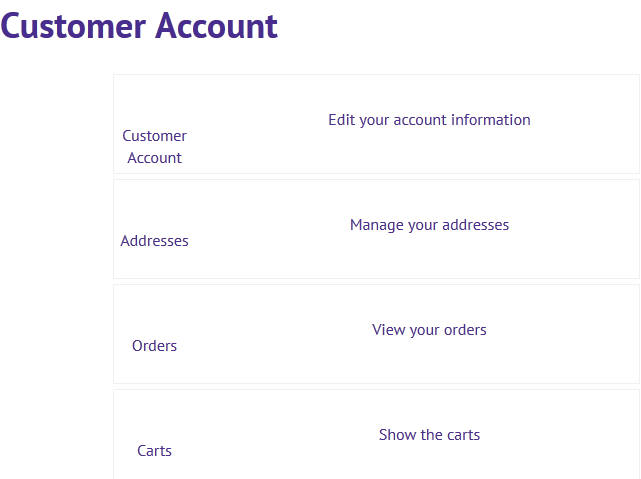
Task: Go to the Carts link
Action: tap(154, 451)
